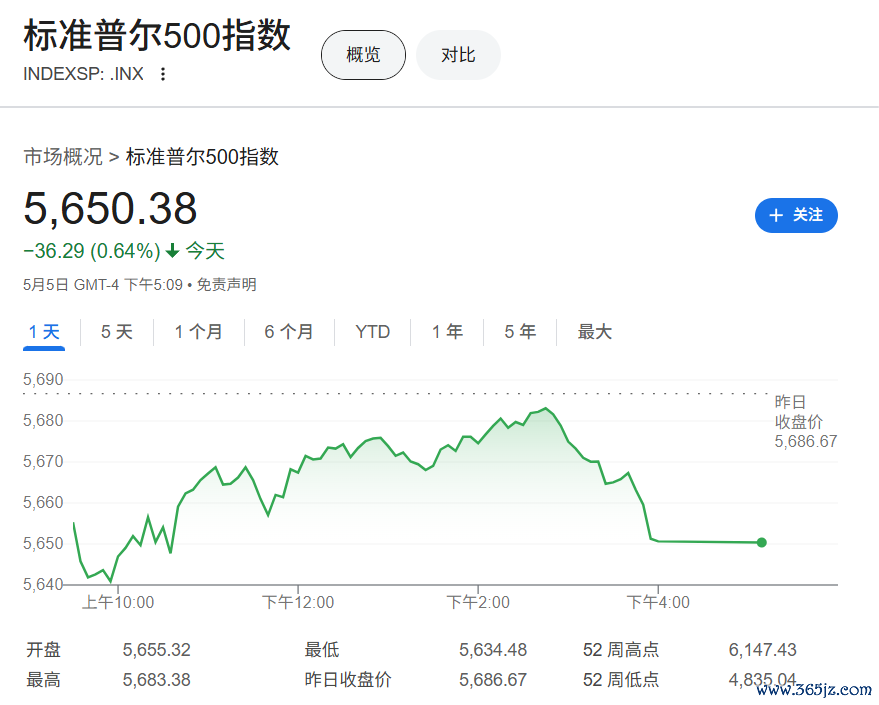Click the 昨日收盘价 table value 5,686.67
Screen dimensions: 879x705
tap(493, 680)
